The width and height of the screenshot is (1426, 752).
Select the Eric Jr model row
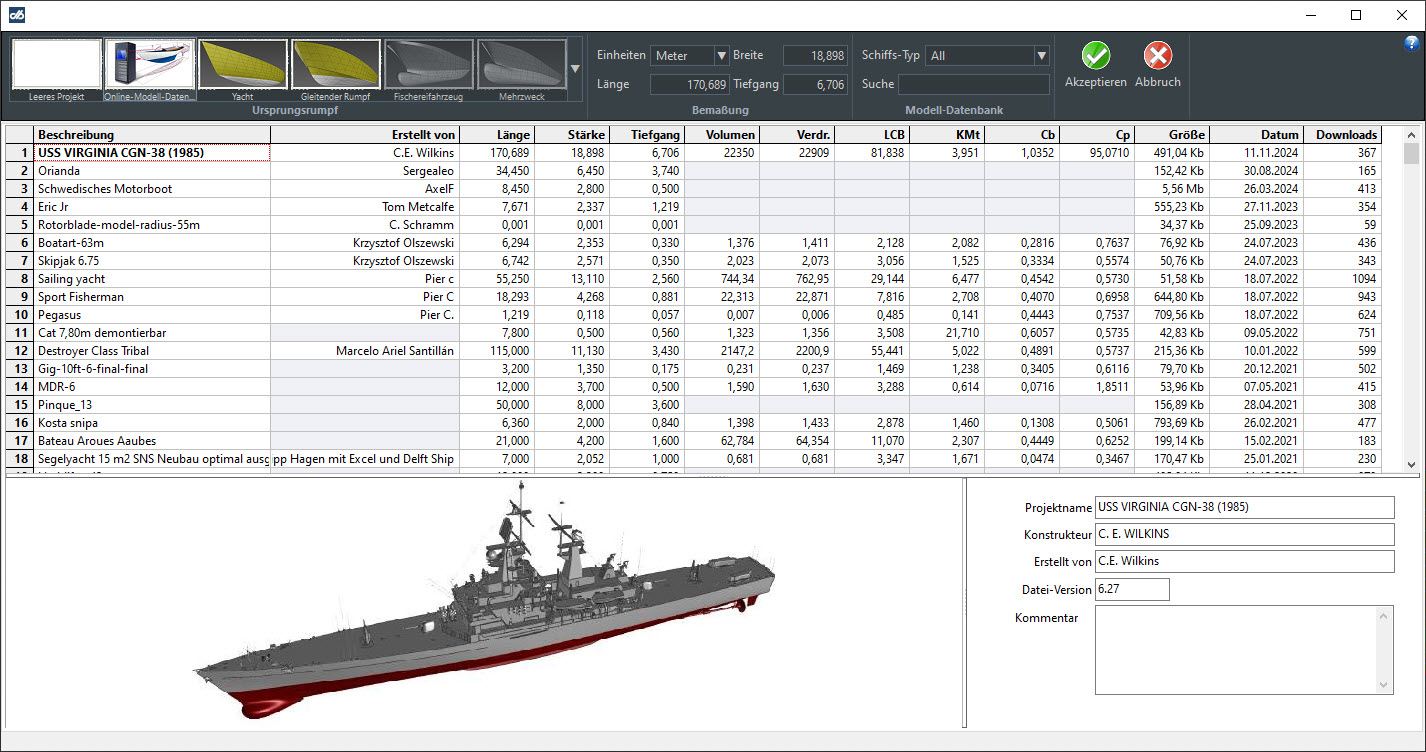pyautogui.click(x=693, y=207)
